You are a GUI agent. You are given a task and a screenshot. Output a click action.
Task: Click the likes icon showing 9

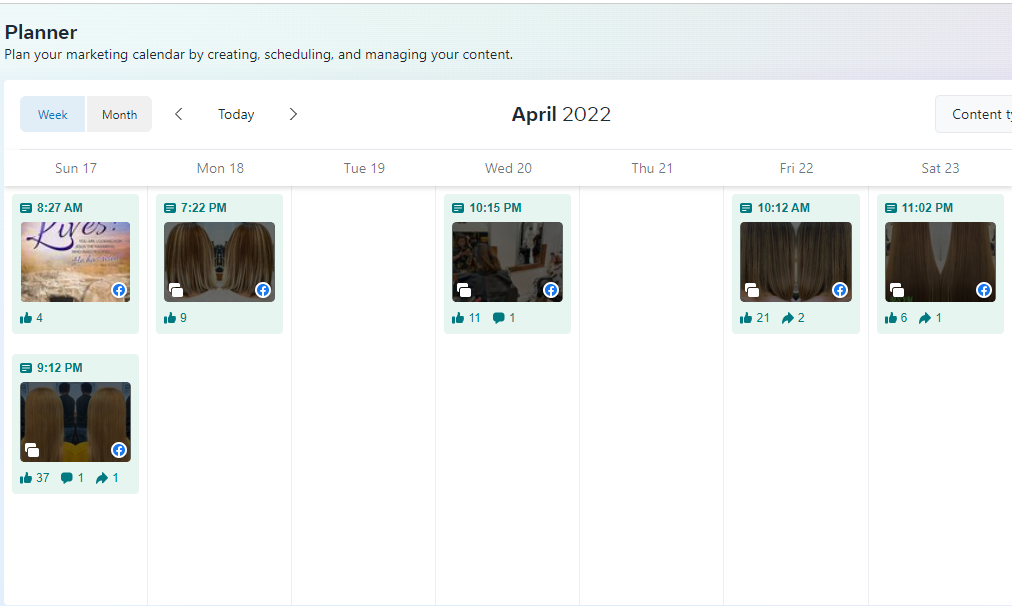pyautogui.click(x=170, y=318)
